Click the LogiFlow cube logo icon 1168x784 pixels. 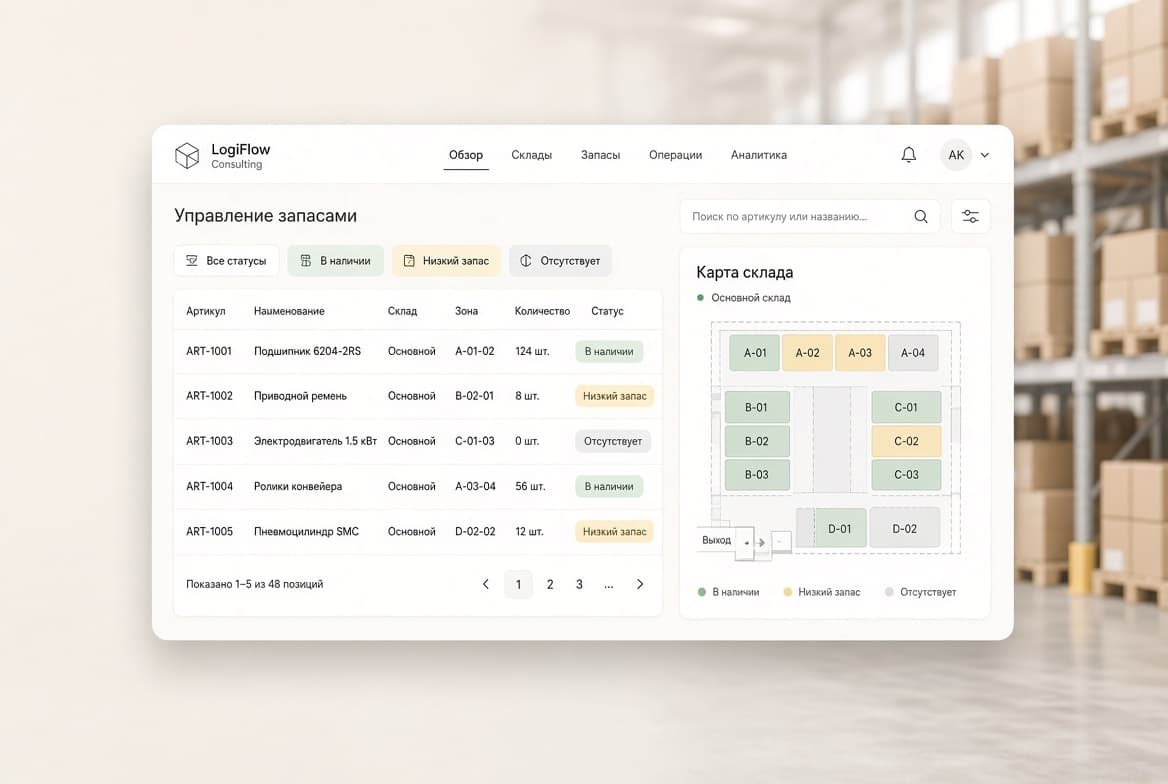(x=187, y=156)
